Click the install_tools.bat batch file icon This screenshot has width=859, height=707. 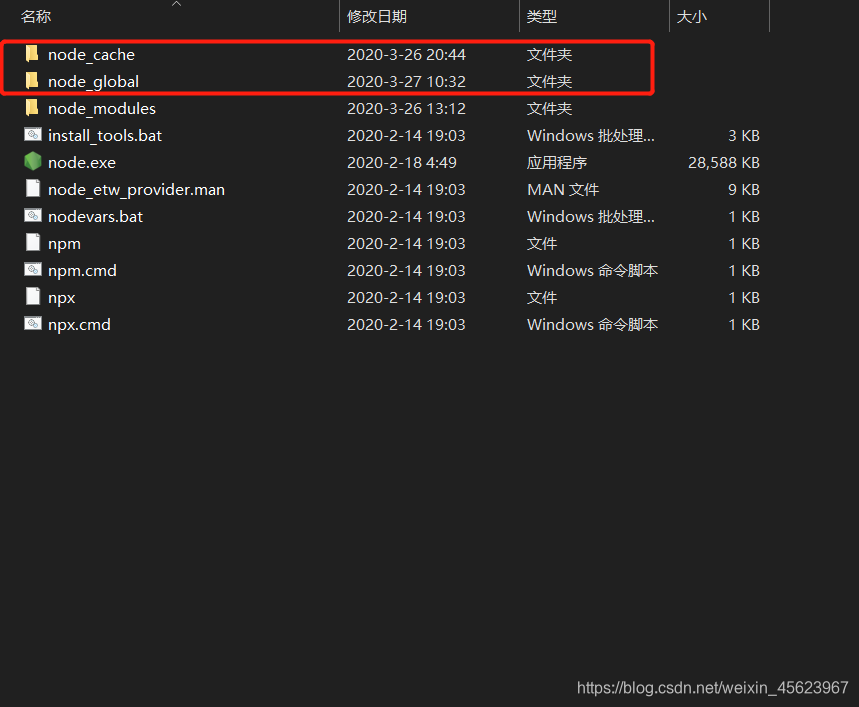pyautogui.click(x=33, y=134)
